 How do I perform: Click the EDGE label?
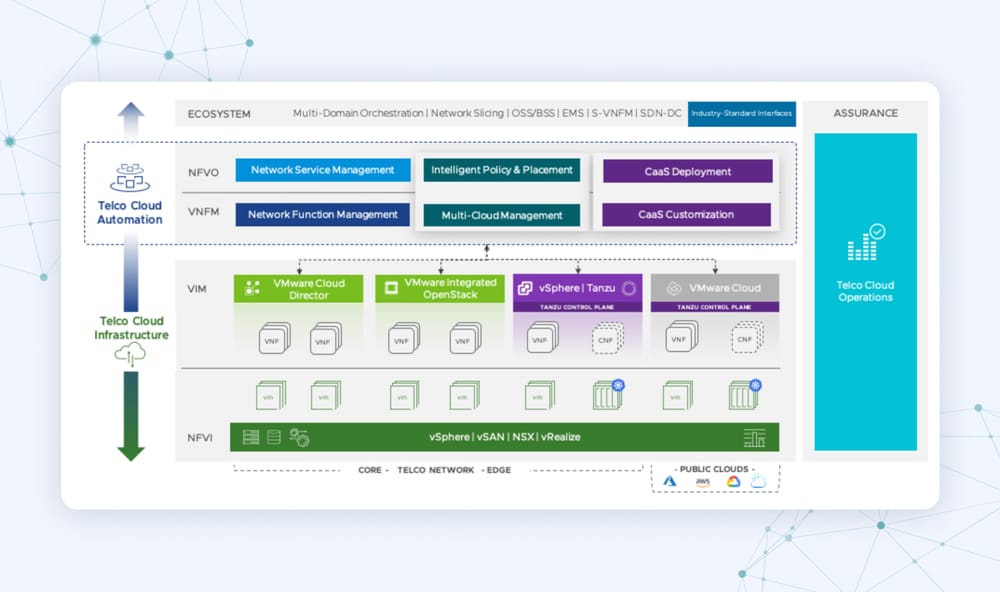coord(499,470)
